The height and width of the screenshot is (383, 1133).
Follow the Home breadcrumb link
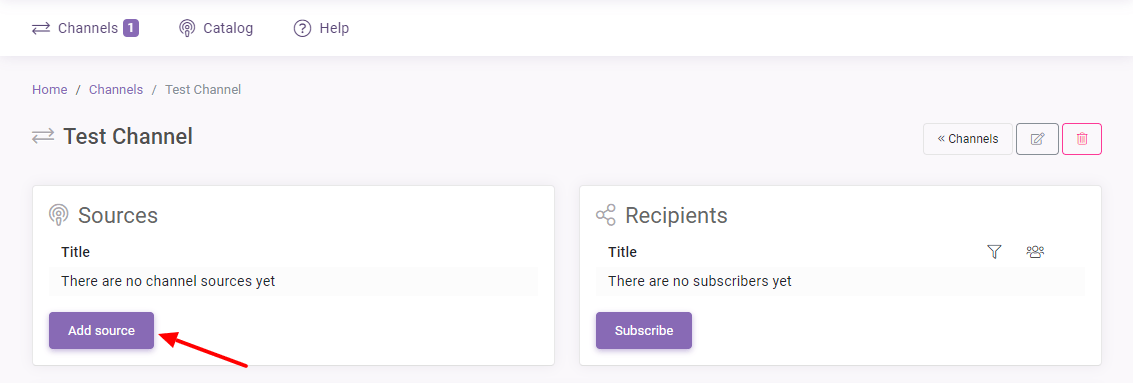(50, 90)
